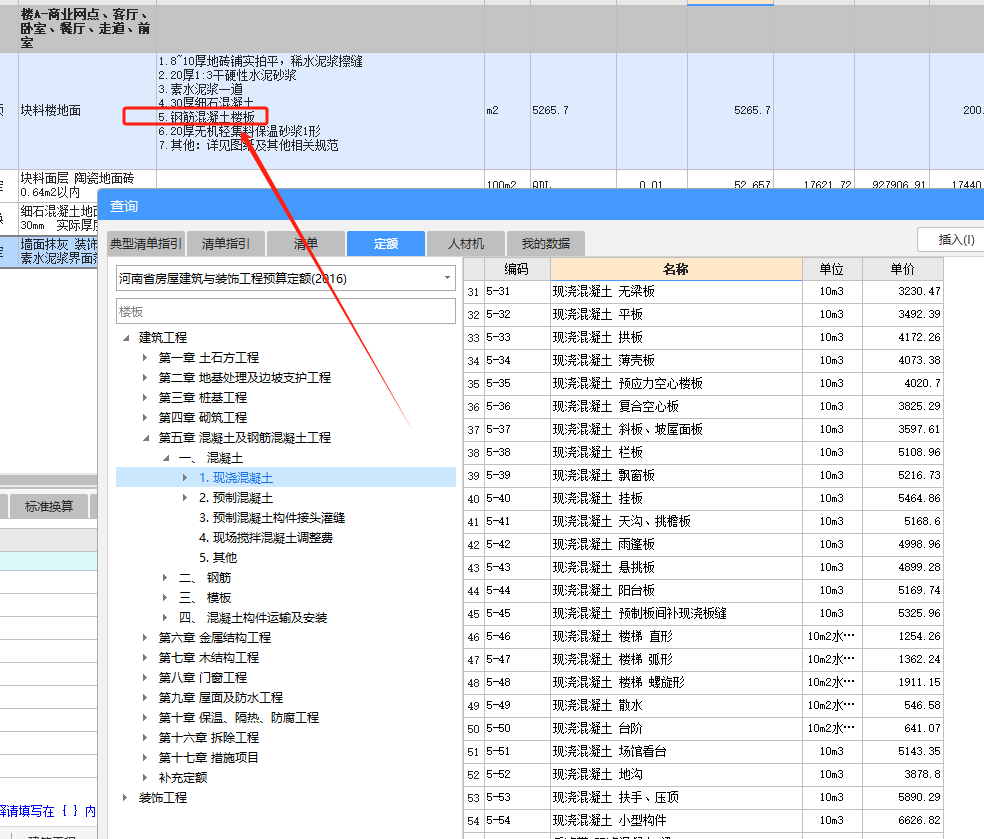This screenshot has height=839, width=984.
Task: Select row 现浇混凝土 预应力空心楼板
Action: pyautogui.click(x=703, y=383)
